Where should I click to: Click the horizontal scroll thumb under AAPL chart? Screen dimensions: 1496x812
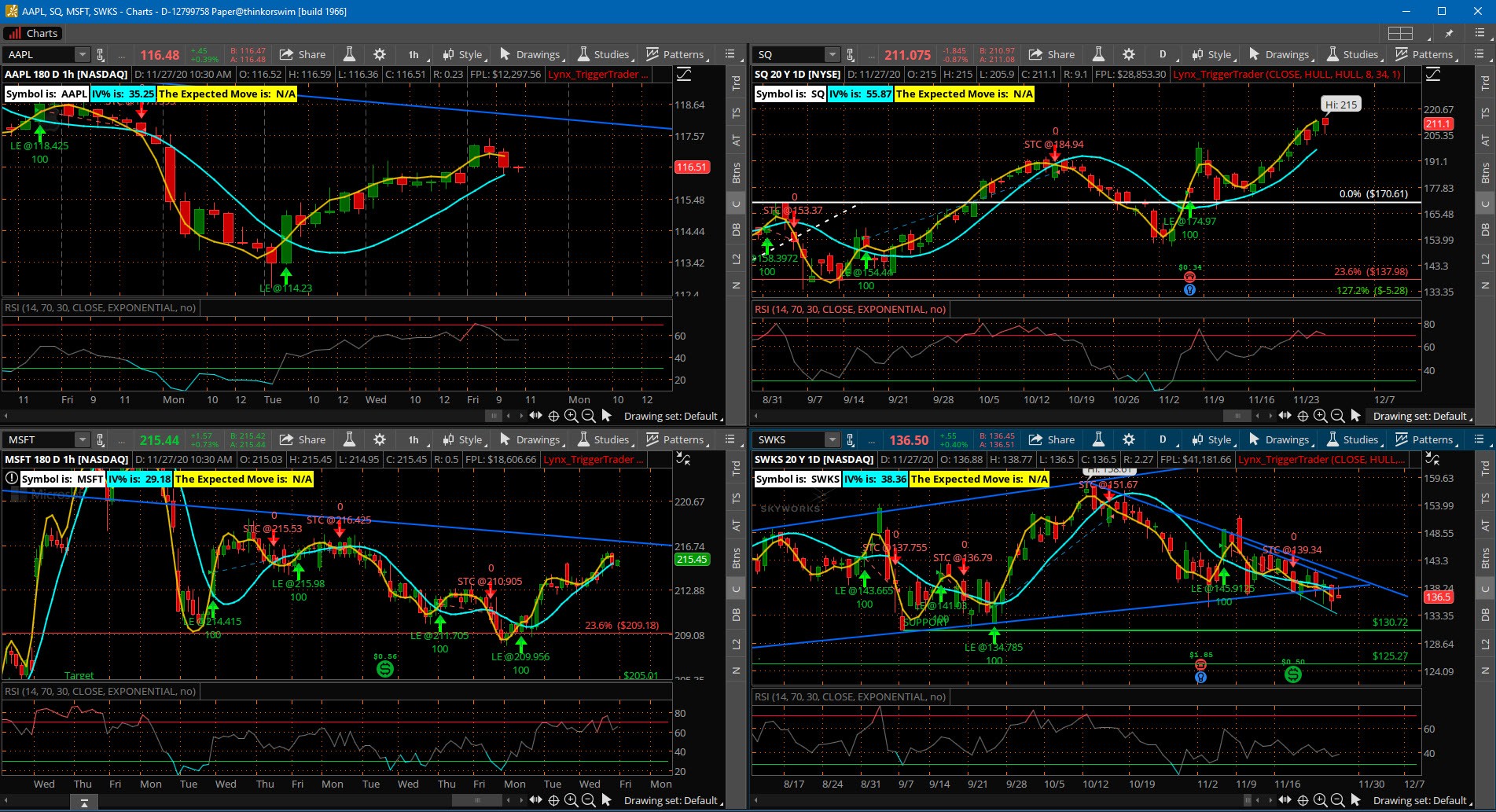click(494, 416)
